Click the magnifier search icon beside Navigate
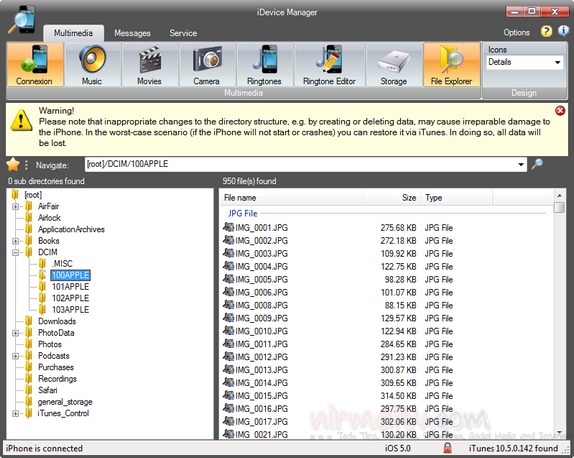This screenshot has width=574, height=458. click(x=537, y=164)
